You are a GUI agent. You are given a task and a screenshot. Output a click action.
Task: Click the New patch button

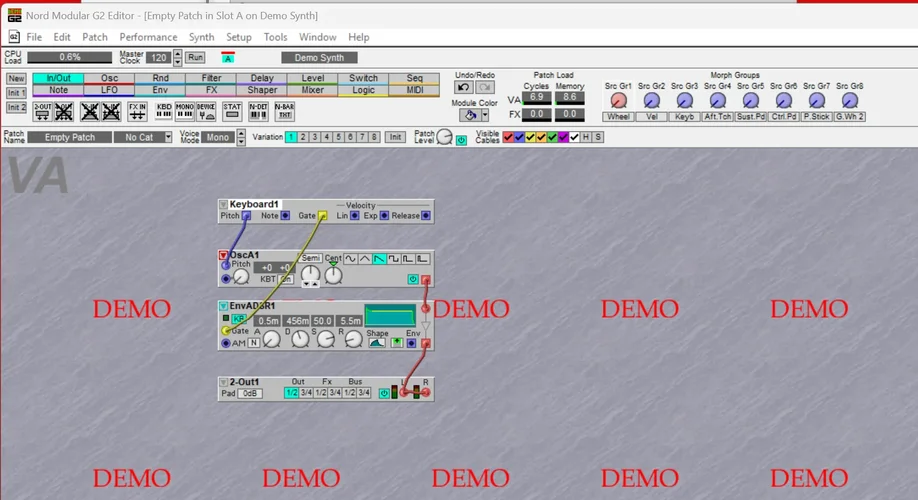pyautogui.click(x=16, y=78)
